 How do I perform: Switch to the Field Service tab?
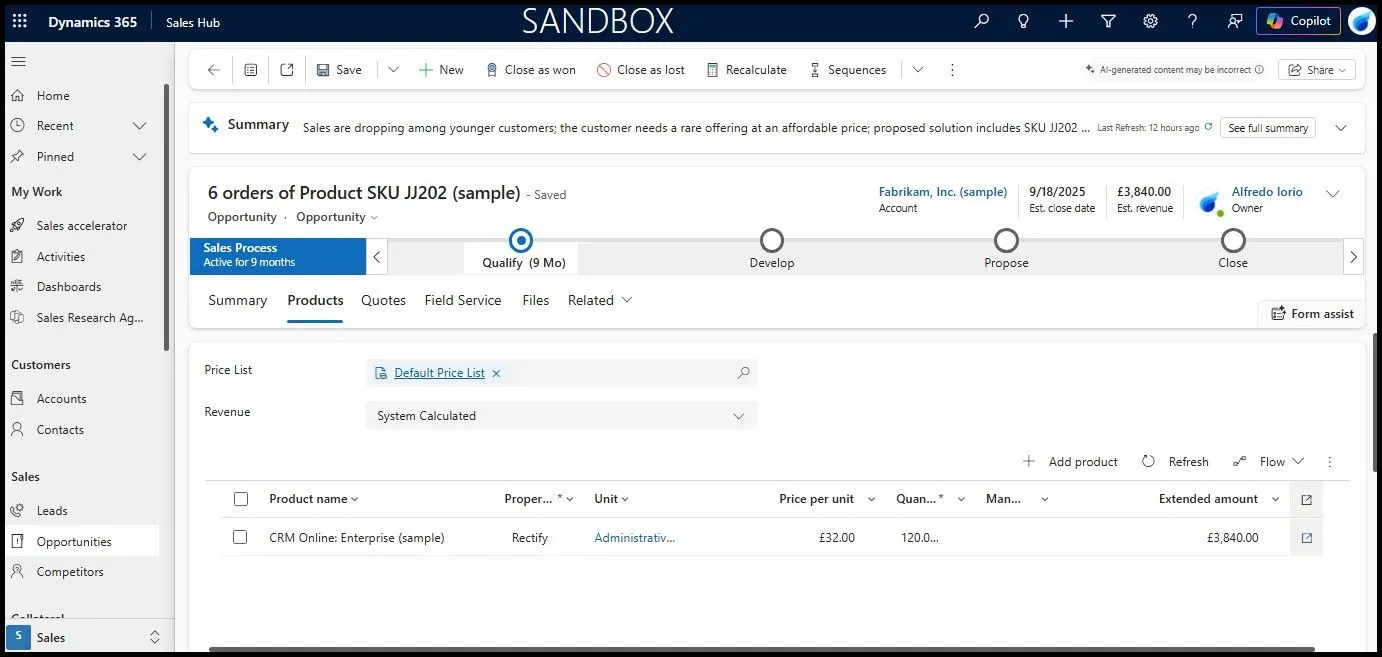click(463, 300)
